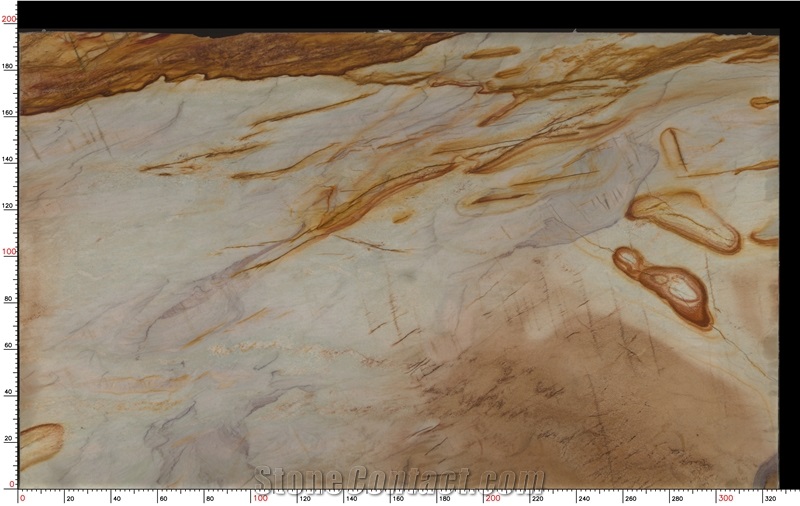This screenshot has height=506, width=800.
Task: Click the red 200 label on vertical ruler
Action: tap(9, 19)
